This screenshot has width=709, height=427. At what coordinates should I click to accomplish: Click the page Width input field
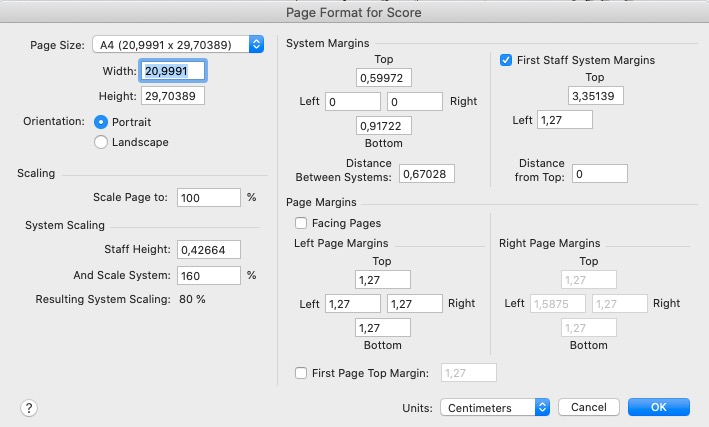click(x=173, y=71)
